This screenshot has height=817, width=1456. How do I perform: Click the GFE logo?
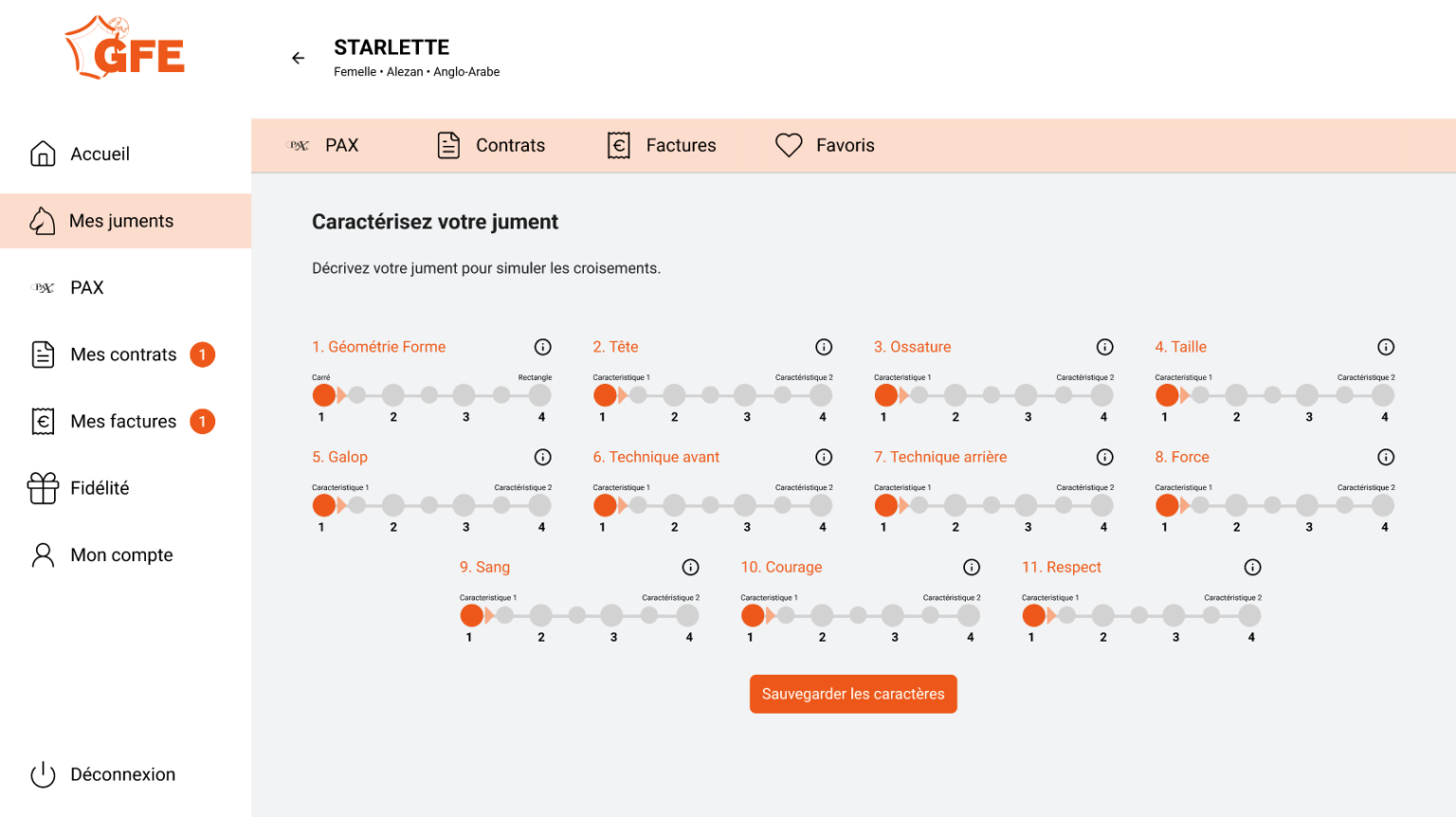click(x=125, y=48)
